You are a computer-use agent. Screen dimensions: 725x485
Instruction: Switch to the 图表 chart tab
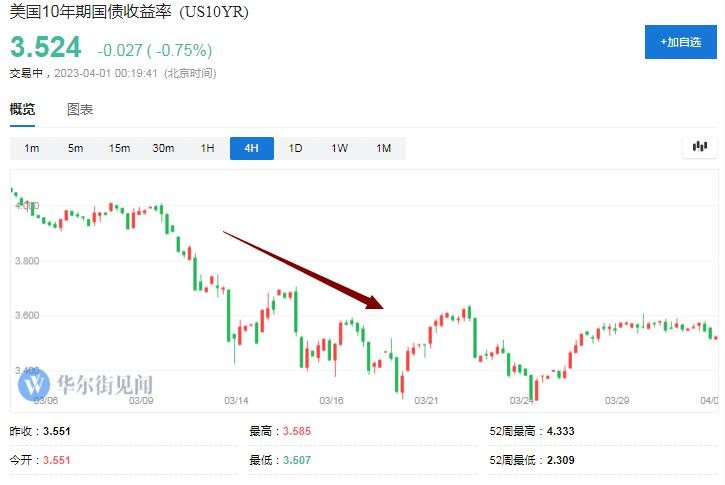(80, 109)
